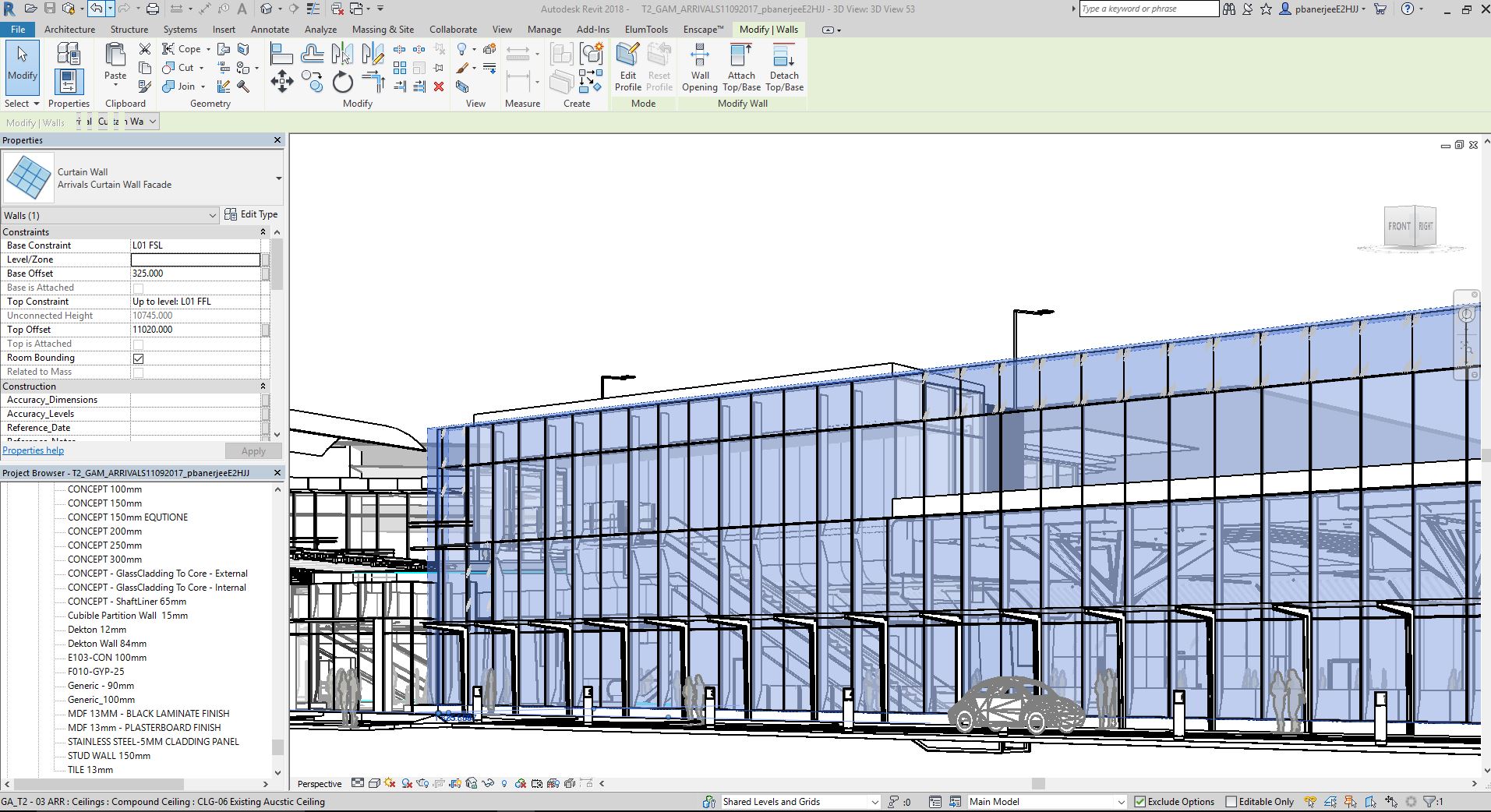
Task: Toggle the Editable Only checkbox
Action: [x=1231, y=802]
